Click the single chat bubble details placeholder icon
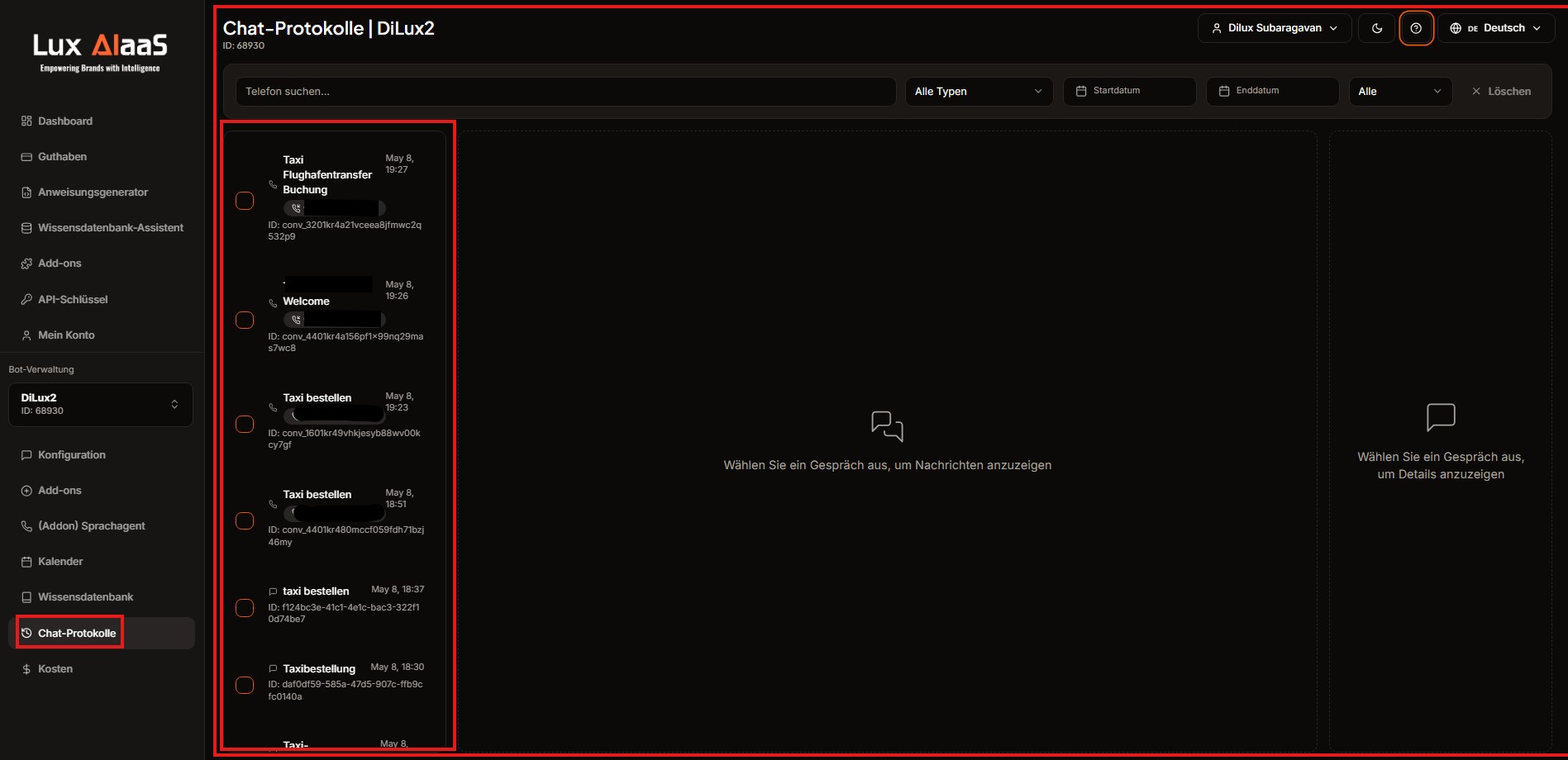Screen dimensions: 1568x760 coord(1441,417)
